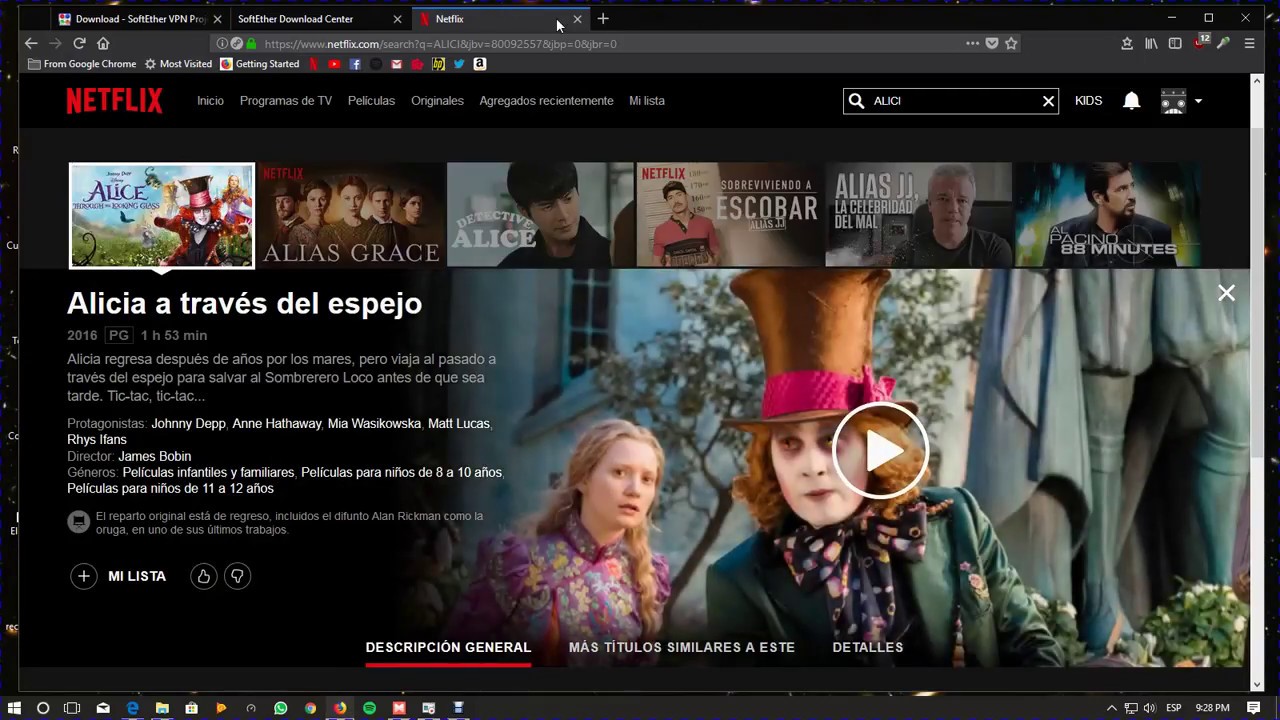This screenshot has width=1280, height=720.
Task: Switch to KIDS mode
Action: [1088, 101]
